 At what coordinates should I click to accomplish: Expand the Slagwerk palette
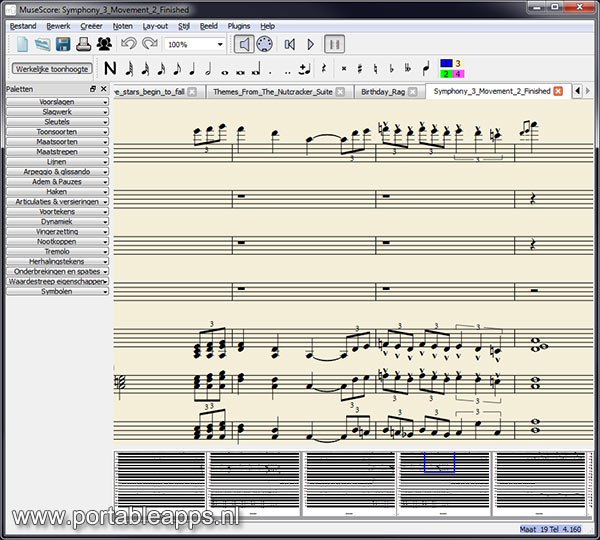tap(57, 112)
